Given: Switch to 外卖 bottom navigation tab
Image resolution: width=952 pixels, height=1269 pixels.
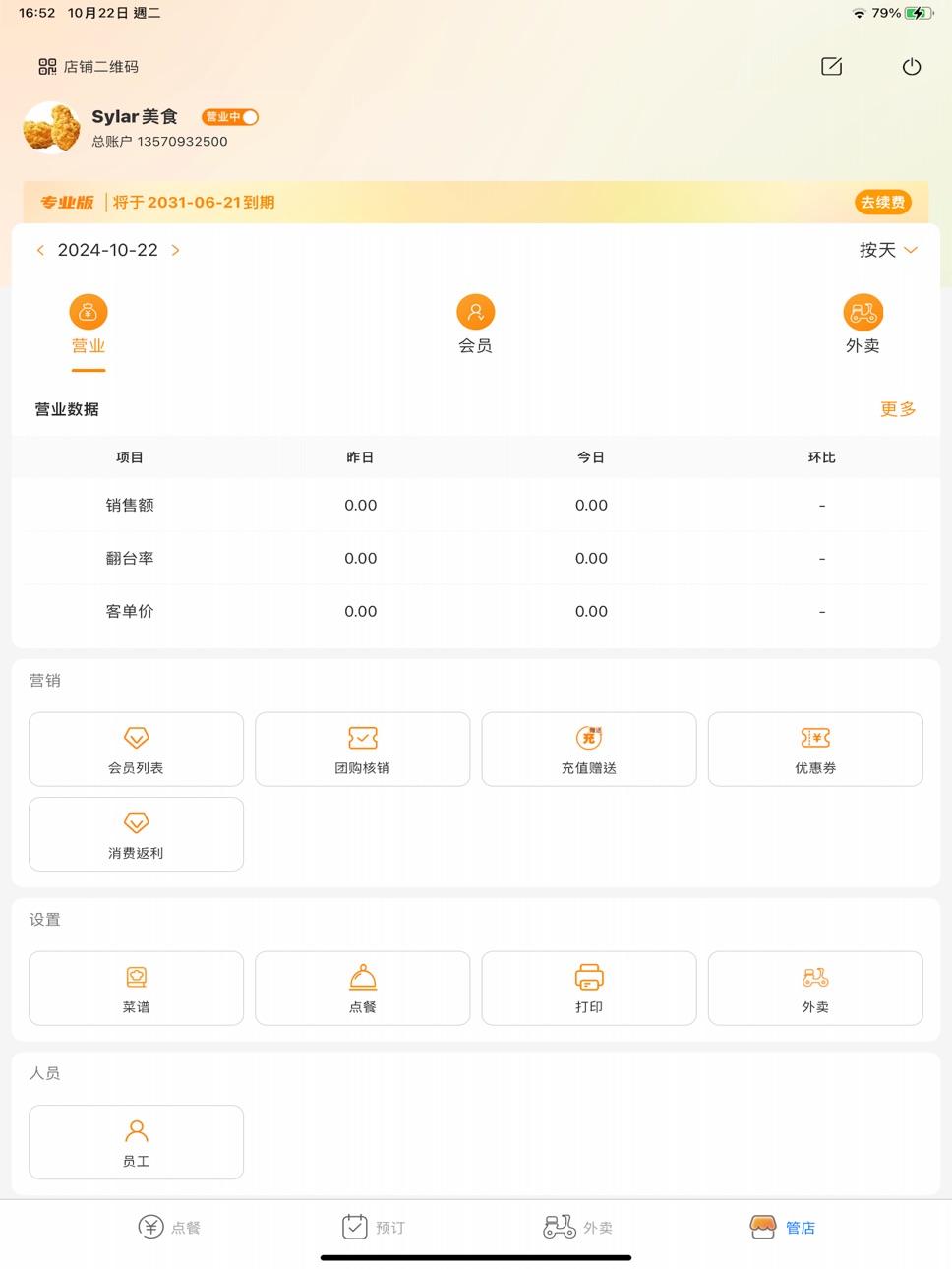Looking at the screenshot, I should click(578, 1227).
